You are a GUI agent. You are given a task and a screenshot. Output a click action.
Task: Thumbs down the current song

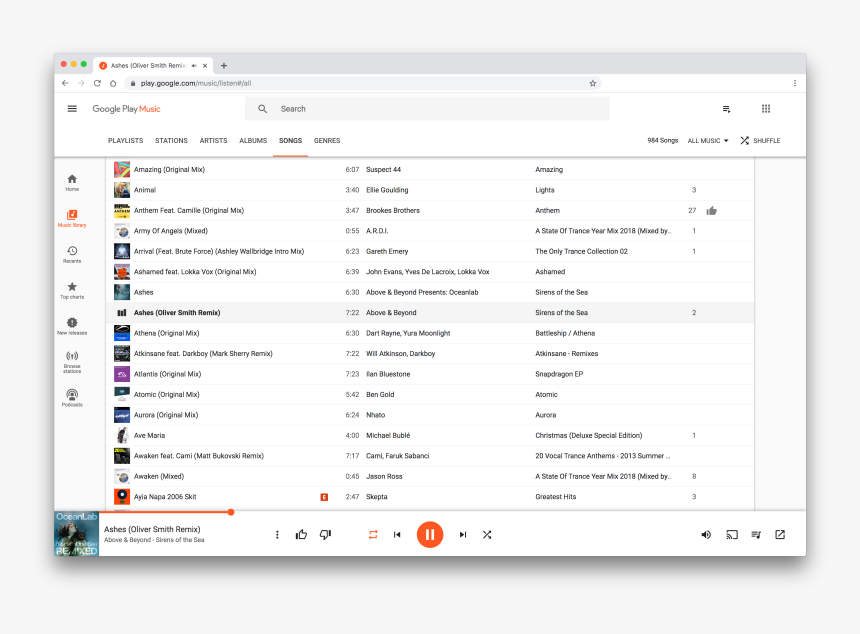(x=325, y=535)
